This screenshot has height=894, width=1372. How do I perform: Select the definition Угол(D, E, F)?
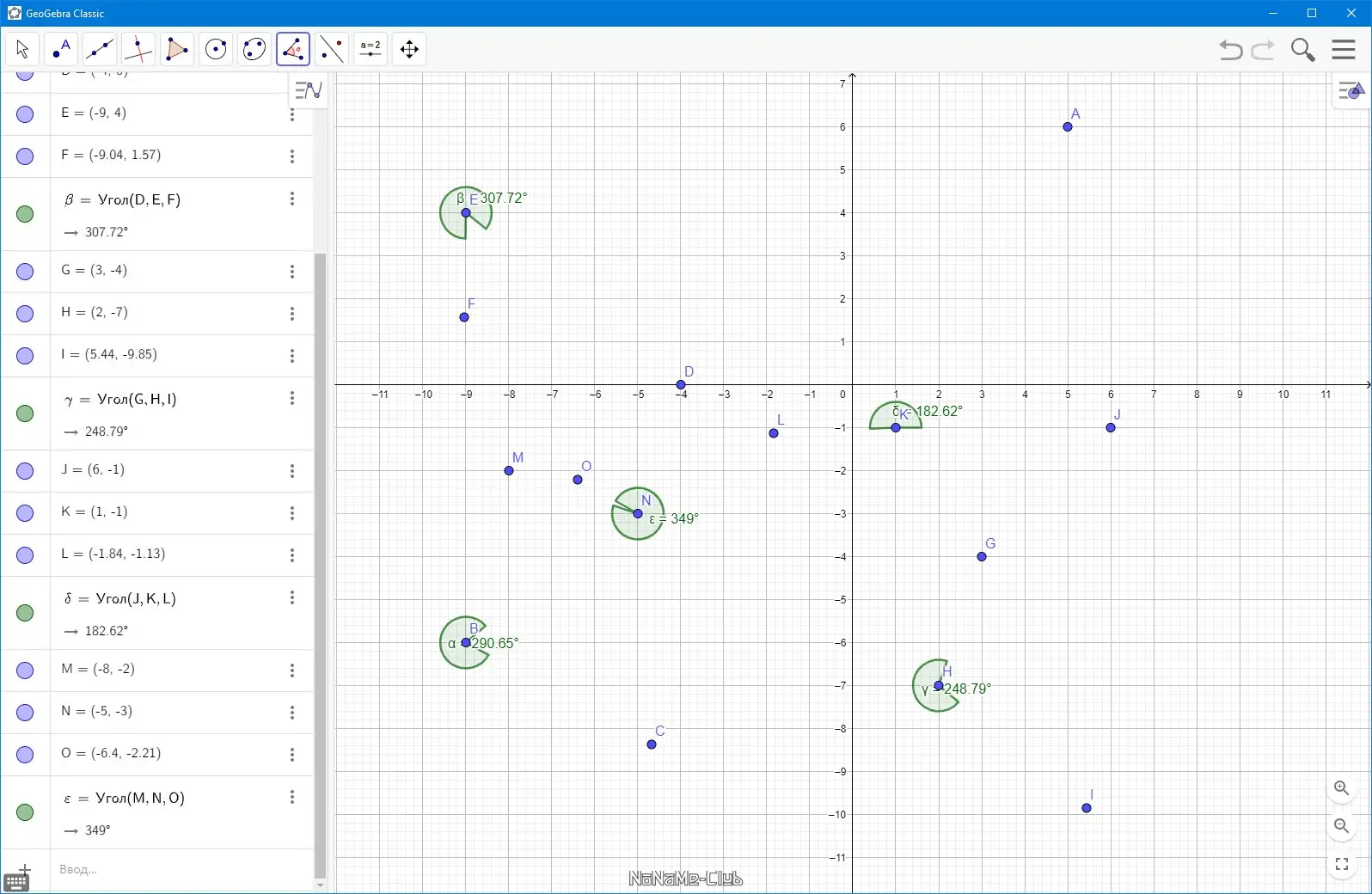(x=139, y=199)
